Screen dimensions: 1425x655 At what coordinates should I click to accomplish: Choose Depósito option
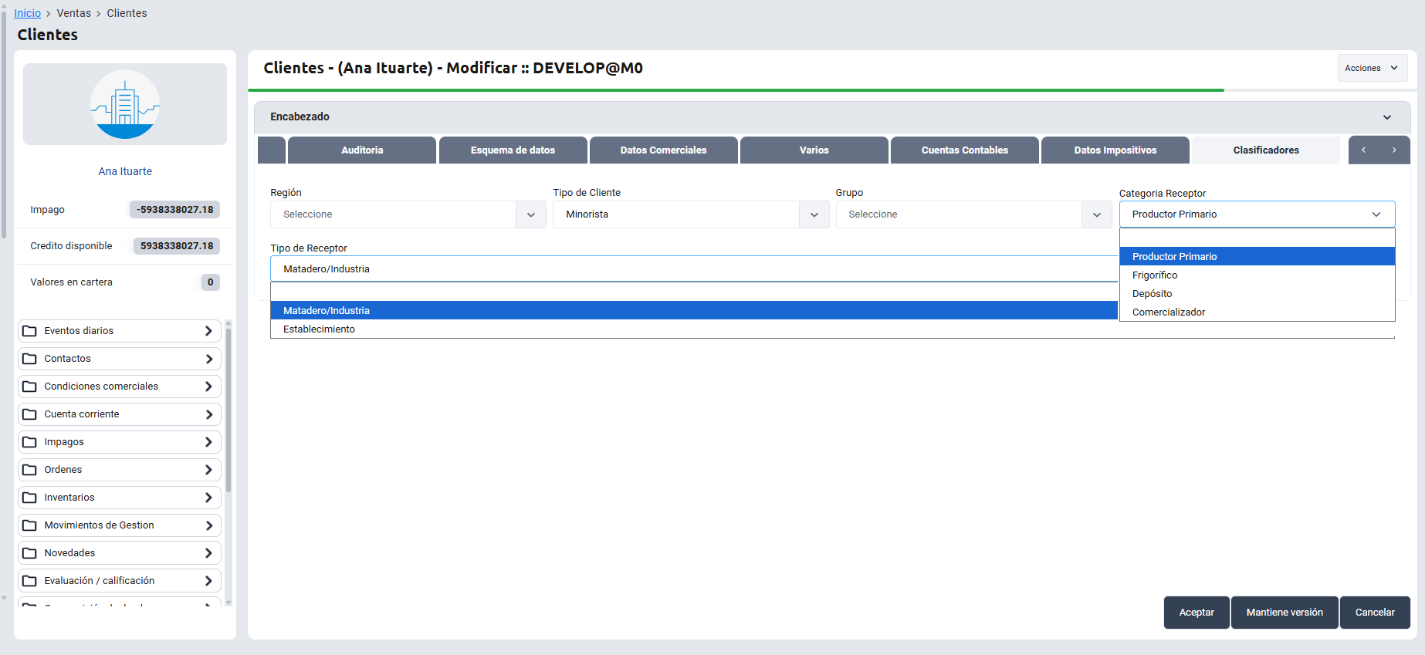(1257, 294)
